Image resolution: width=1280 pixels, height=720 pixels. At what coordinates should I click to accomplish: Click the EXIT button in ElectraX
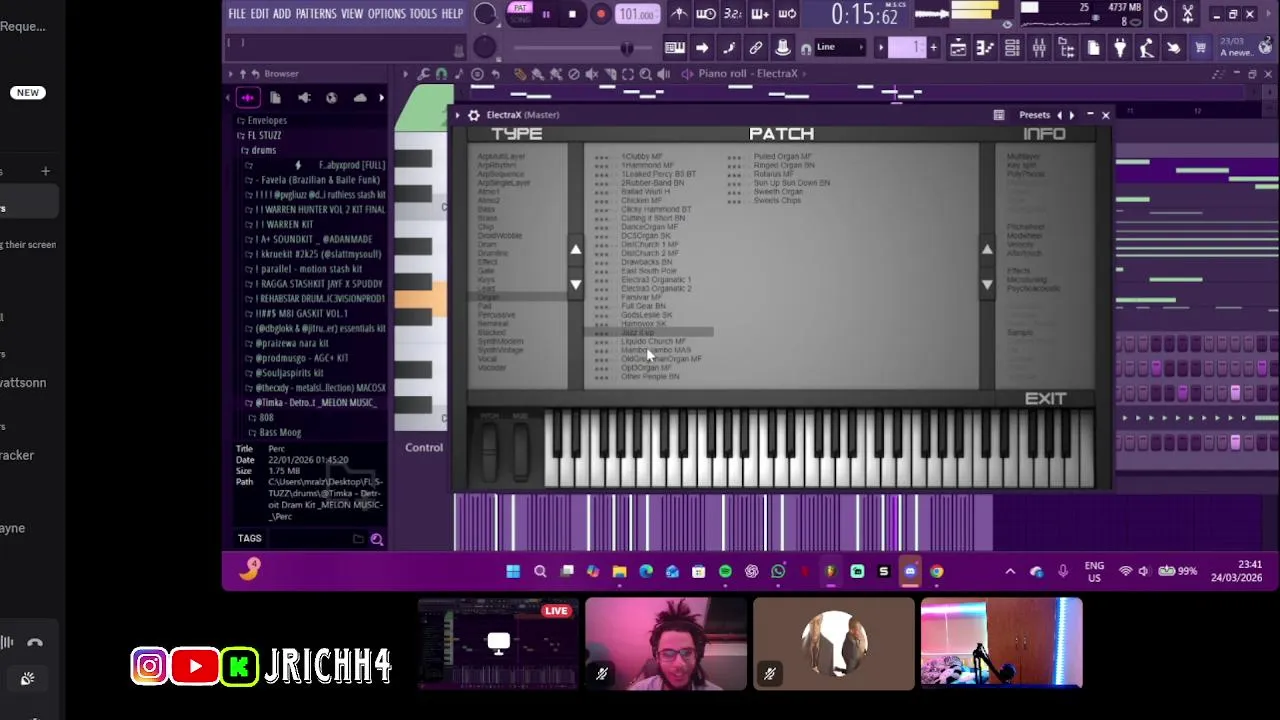(1045, 398)
